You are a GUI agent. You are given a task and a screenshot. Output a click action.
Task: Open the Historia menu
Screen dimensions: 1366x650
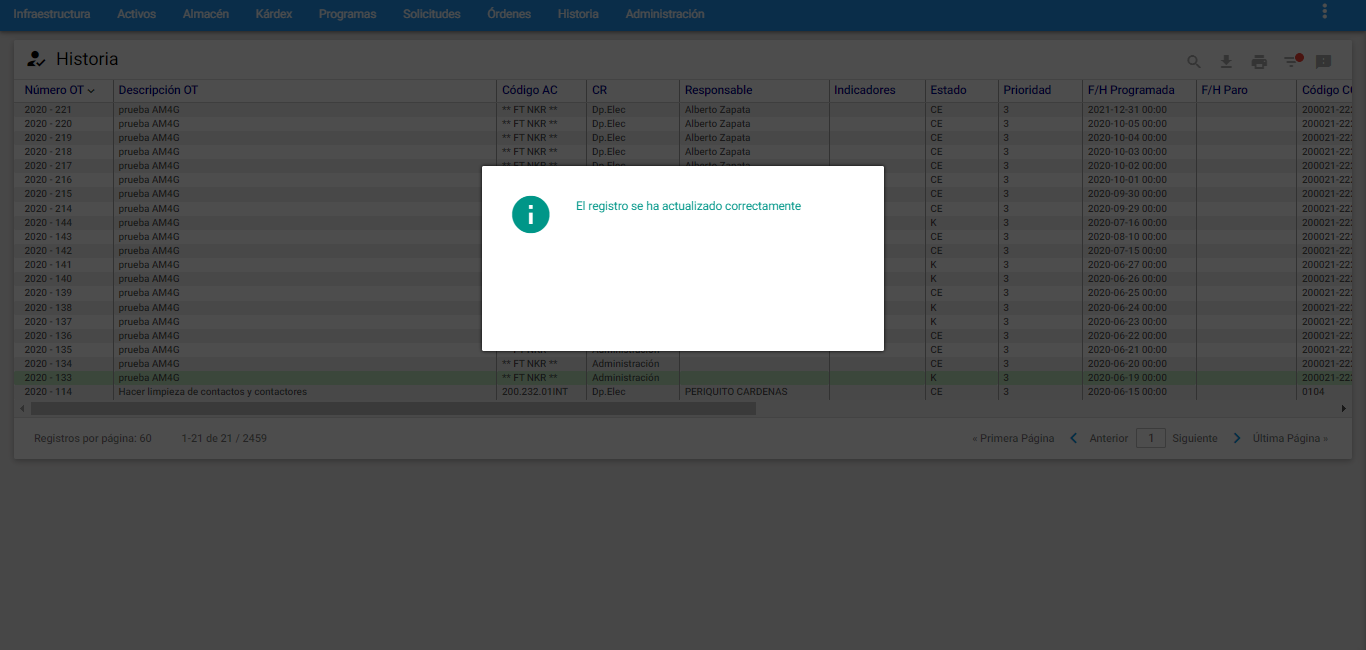tap(578, 14)
